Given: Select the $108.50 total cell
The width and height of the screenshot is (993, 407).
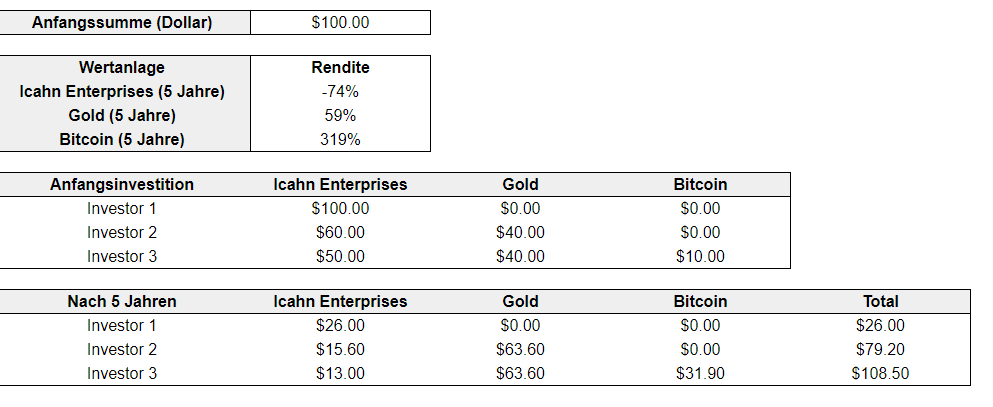Looking at the screenshot, I should coord(880,374).
